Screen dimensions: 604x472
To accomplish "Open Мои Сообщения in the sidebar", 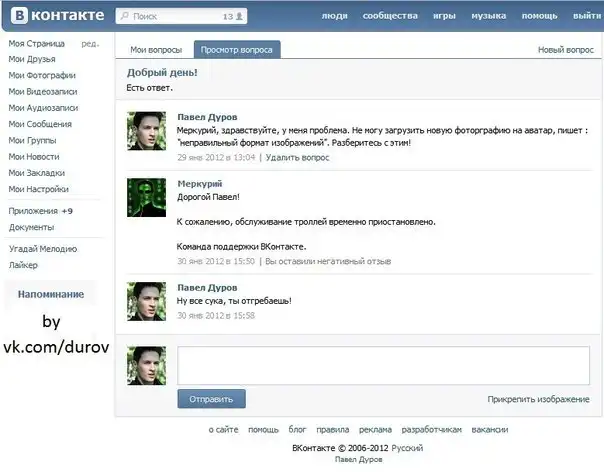I will 40,124.
